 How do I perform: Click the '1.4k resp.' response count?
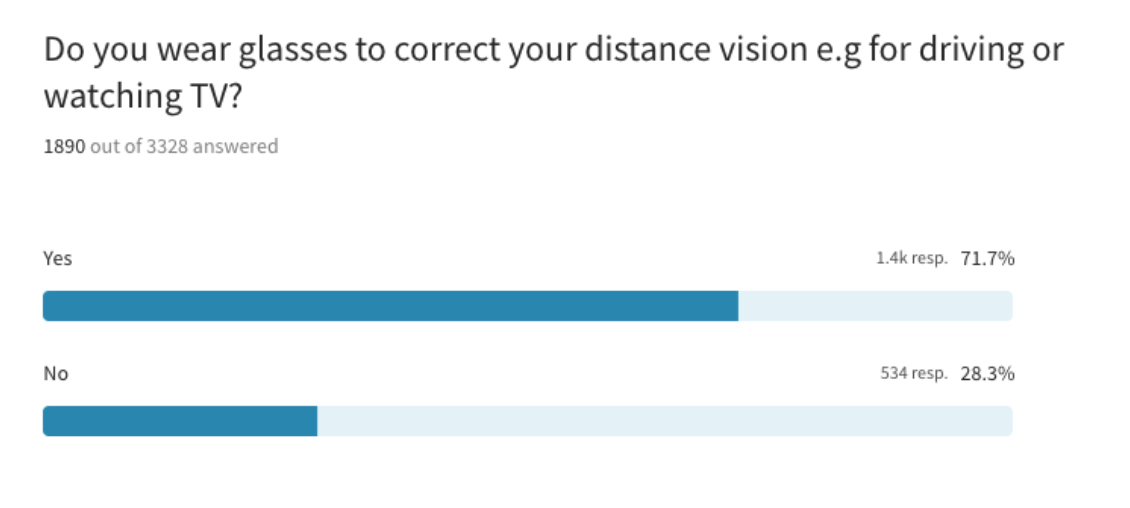pyautogui.click(x=912, y=259)
